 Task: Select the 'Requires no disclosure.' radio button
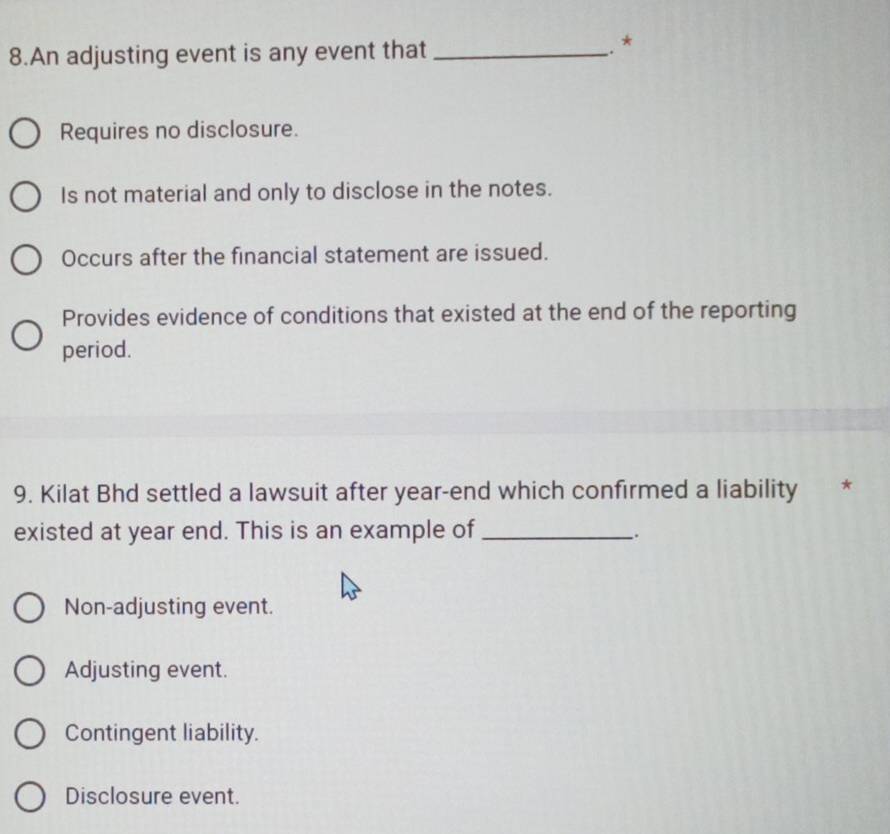[x=24, y=134]
